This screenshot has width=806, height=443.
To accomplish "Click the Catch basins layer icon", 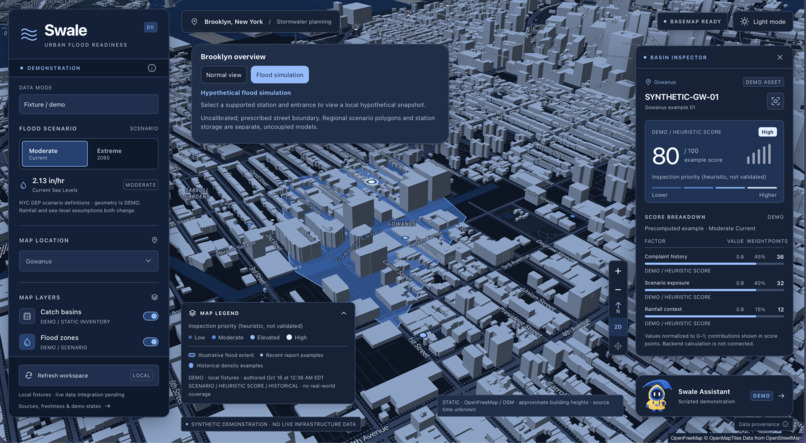I will tap(27, 316).
